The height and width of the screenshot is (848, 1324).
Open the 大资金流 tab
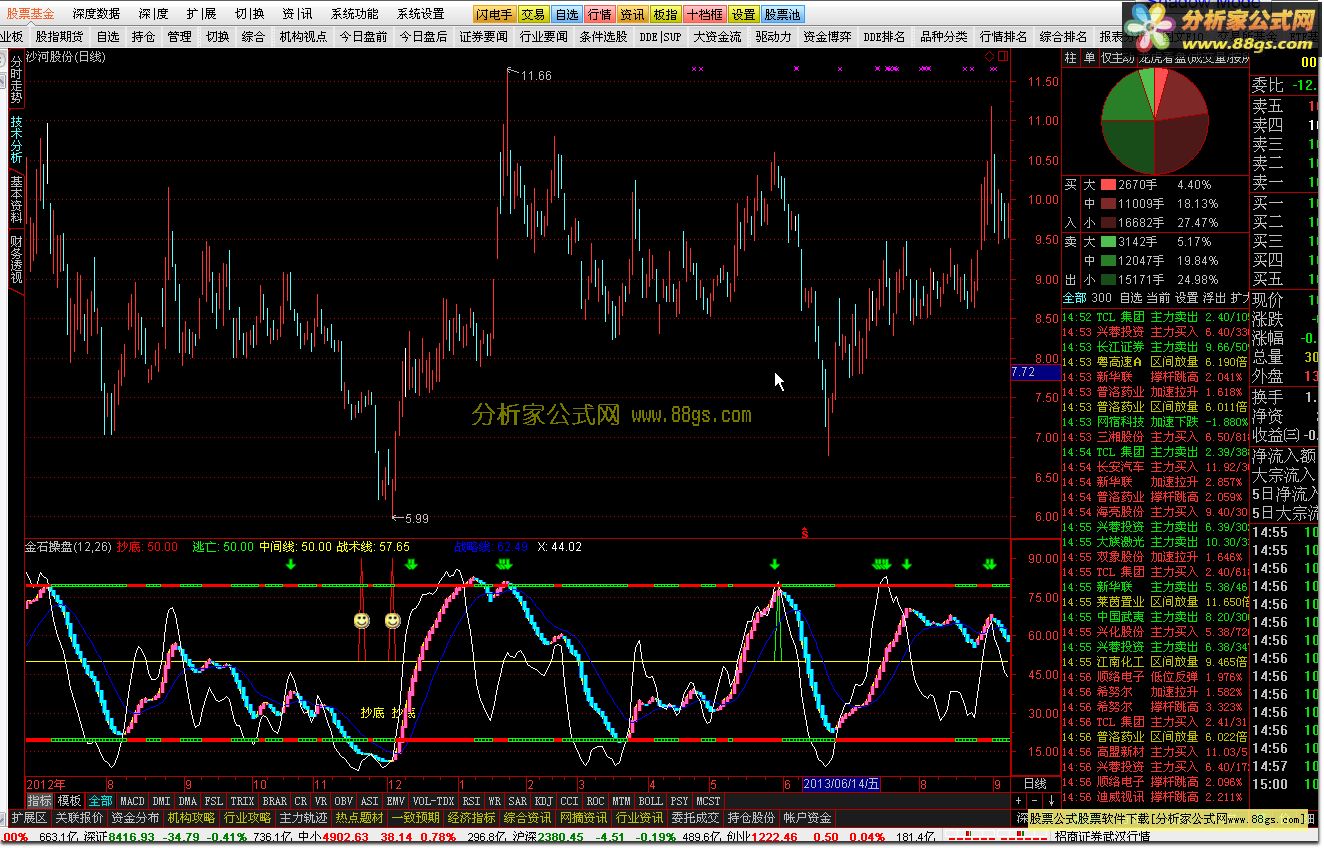[717, 36]
